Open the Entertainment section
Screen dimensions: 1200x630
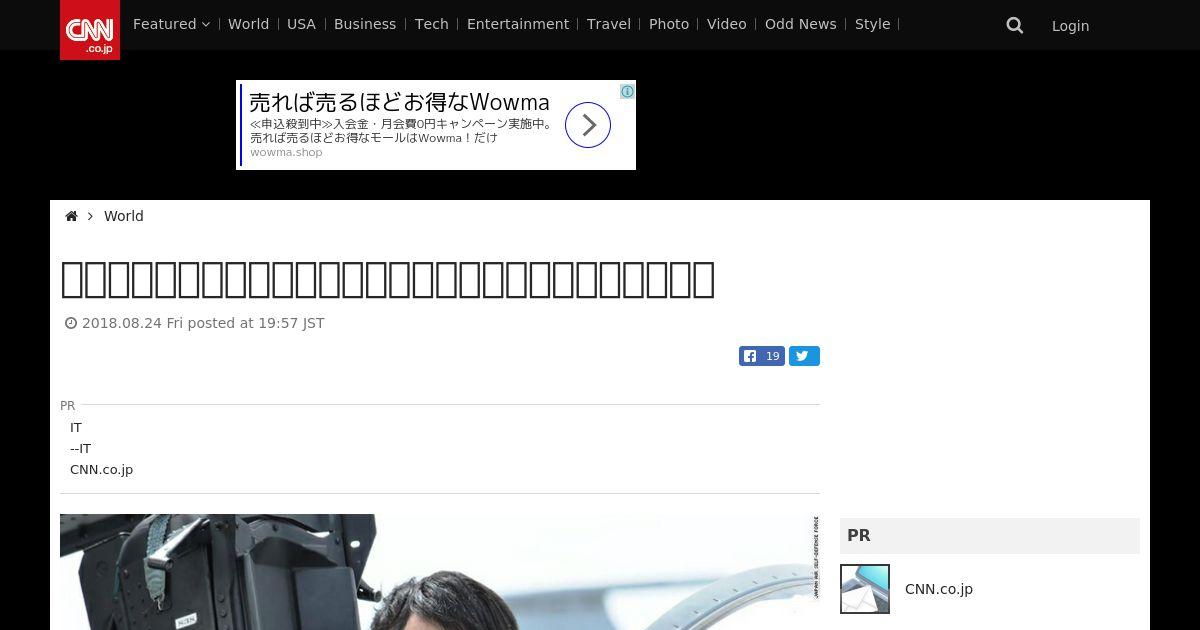click(x=518, y=24)
